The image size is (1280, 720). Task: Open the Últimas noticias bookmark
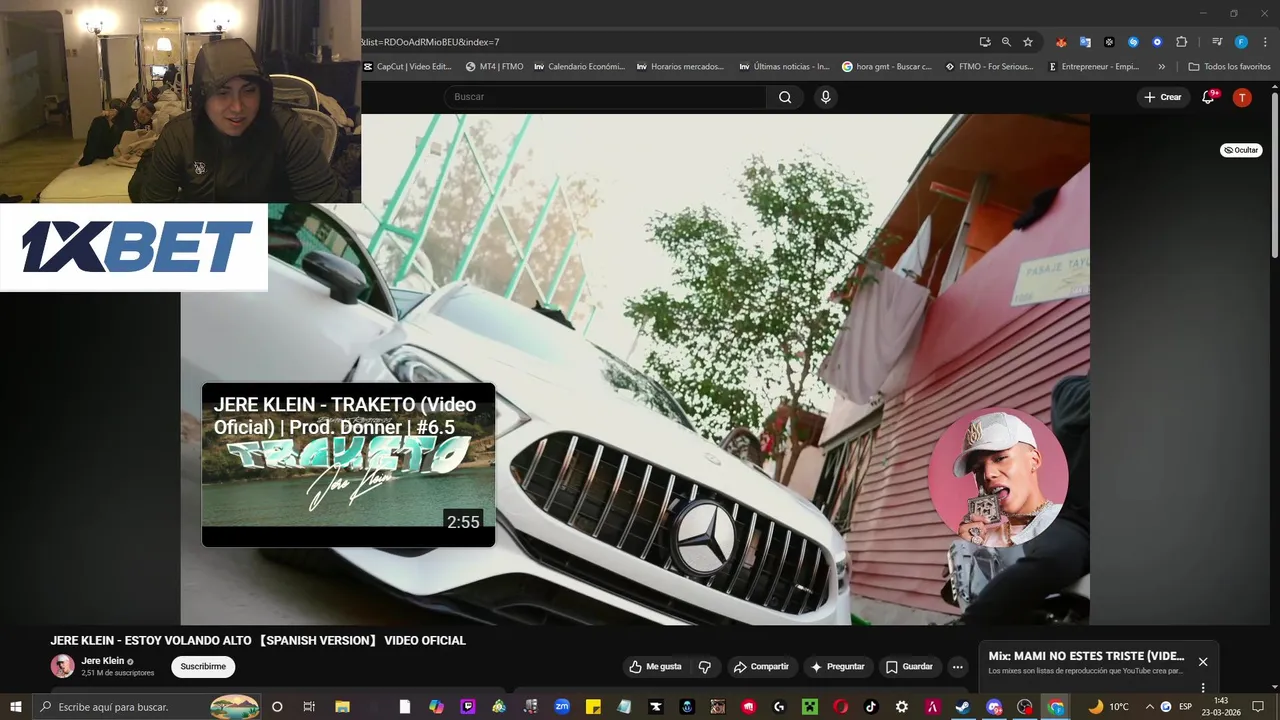point(784,67)
